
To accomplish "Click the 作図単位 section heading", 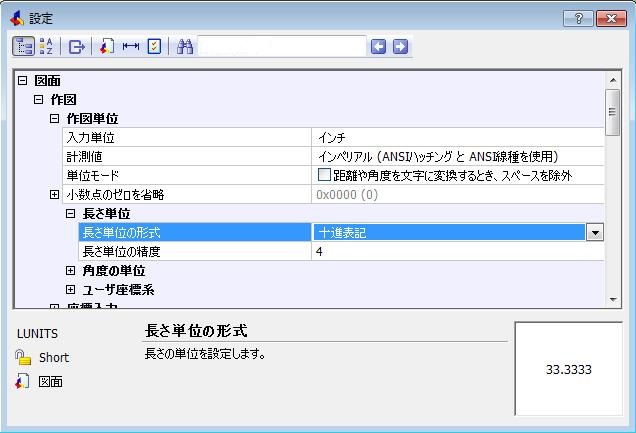I will [92, 118].
